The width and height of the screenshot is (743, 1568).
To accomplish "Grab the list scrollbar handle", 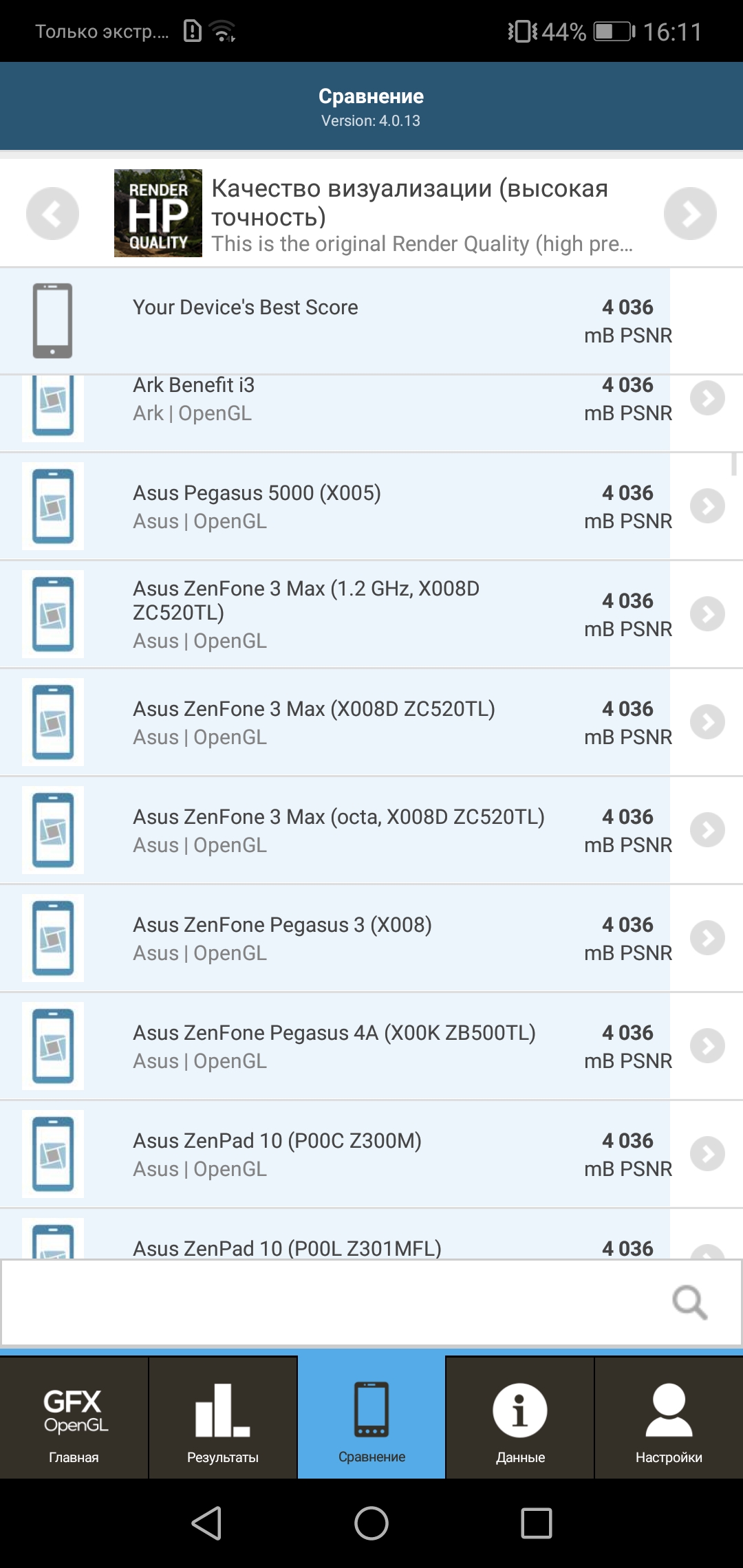I will coord(734,464).
